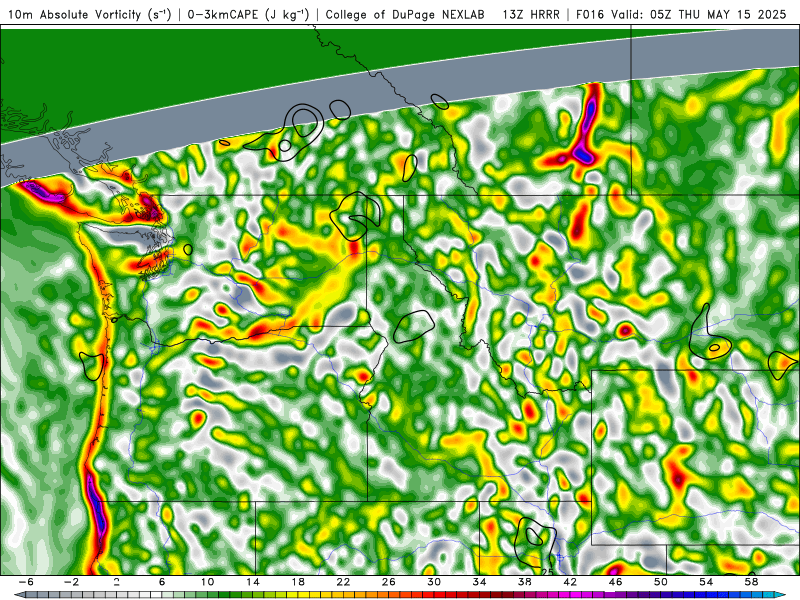
Task: Click the '38' color scale label
Action: pyautogui.click(x=524, y=582)
